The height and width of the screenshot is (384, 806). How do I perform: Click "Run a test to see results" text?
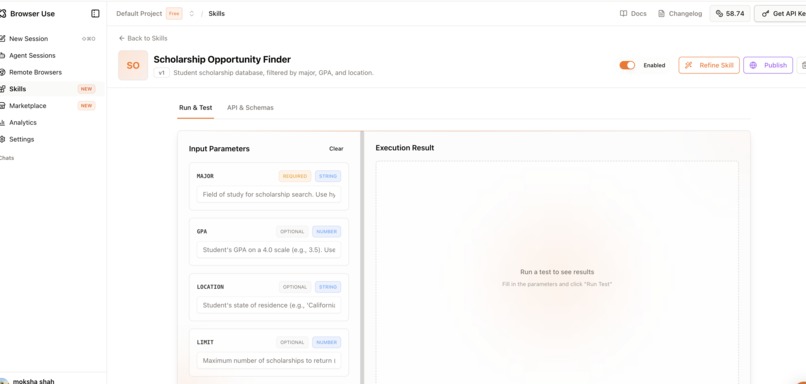tap(557, 272)
